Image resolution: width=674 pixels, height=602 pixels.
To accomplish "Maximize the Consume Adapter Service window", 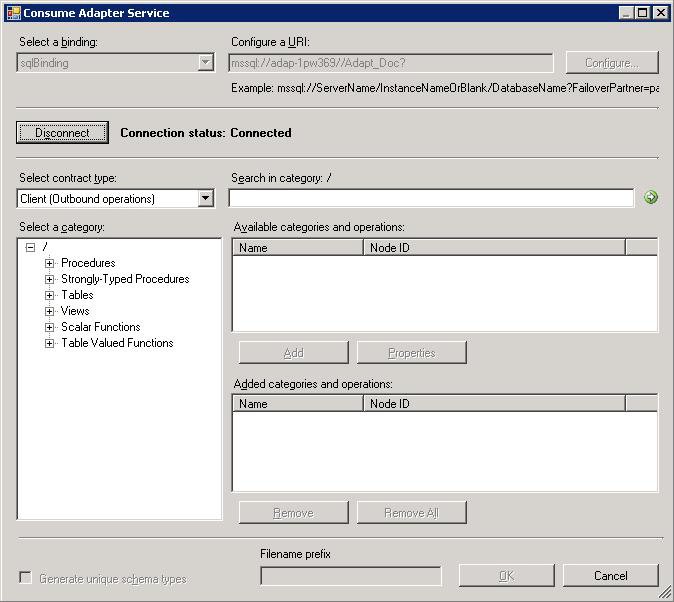I will (x=643, y=13).
